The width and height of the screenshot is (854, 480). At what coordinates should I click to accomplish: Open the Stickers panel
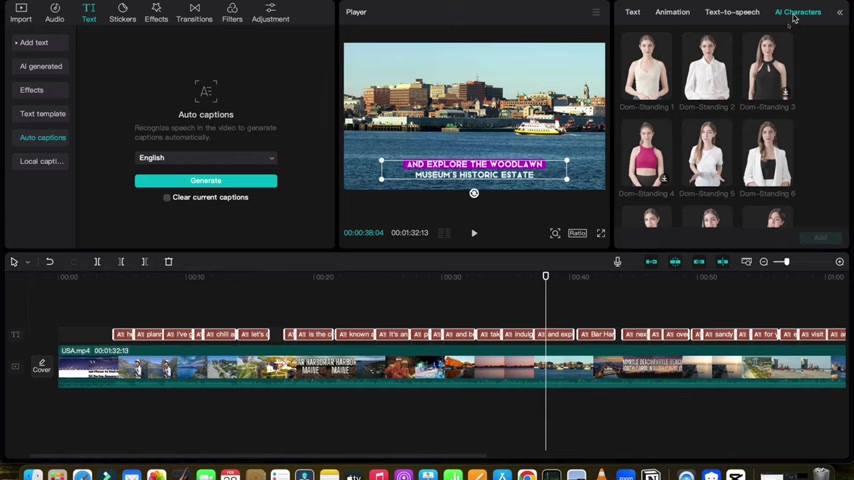122,12
